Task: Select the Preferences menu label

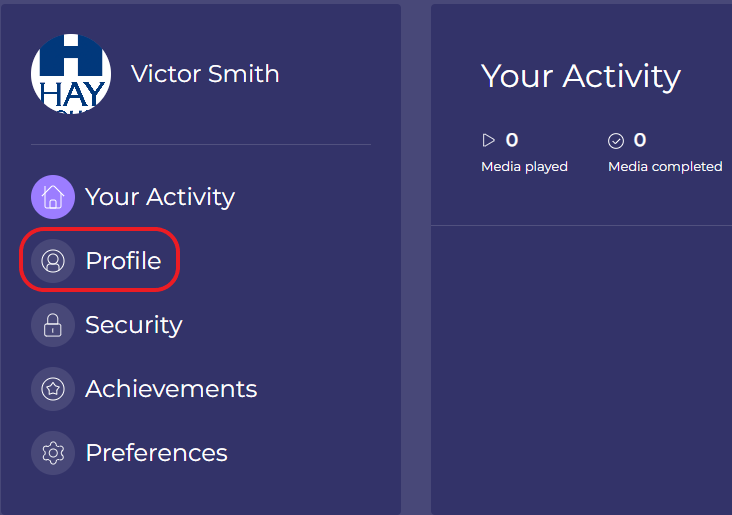Action: (x=156, y=453)
